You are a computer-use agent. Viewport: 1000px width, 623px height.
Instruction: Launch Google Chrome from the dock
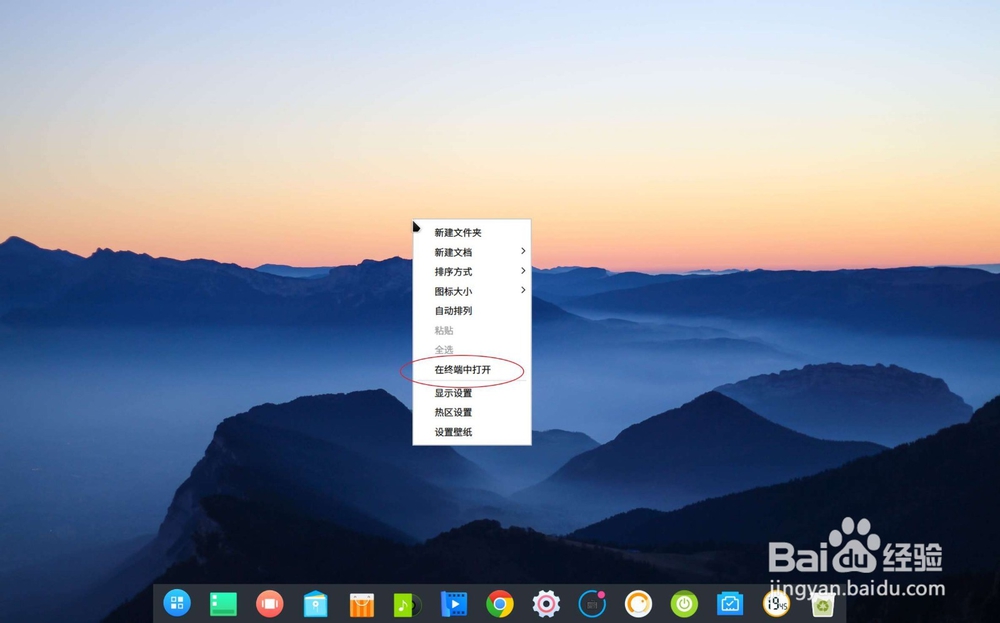coord(500,605)
